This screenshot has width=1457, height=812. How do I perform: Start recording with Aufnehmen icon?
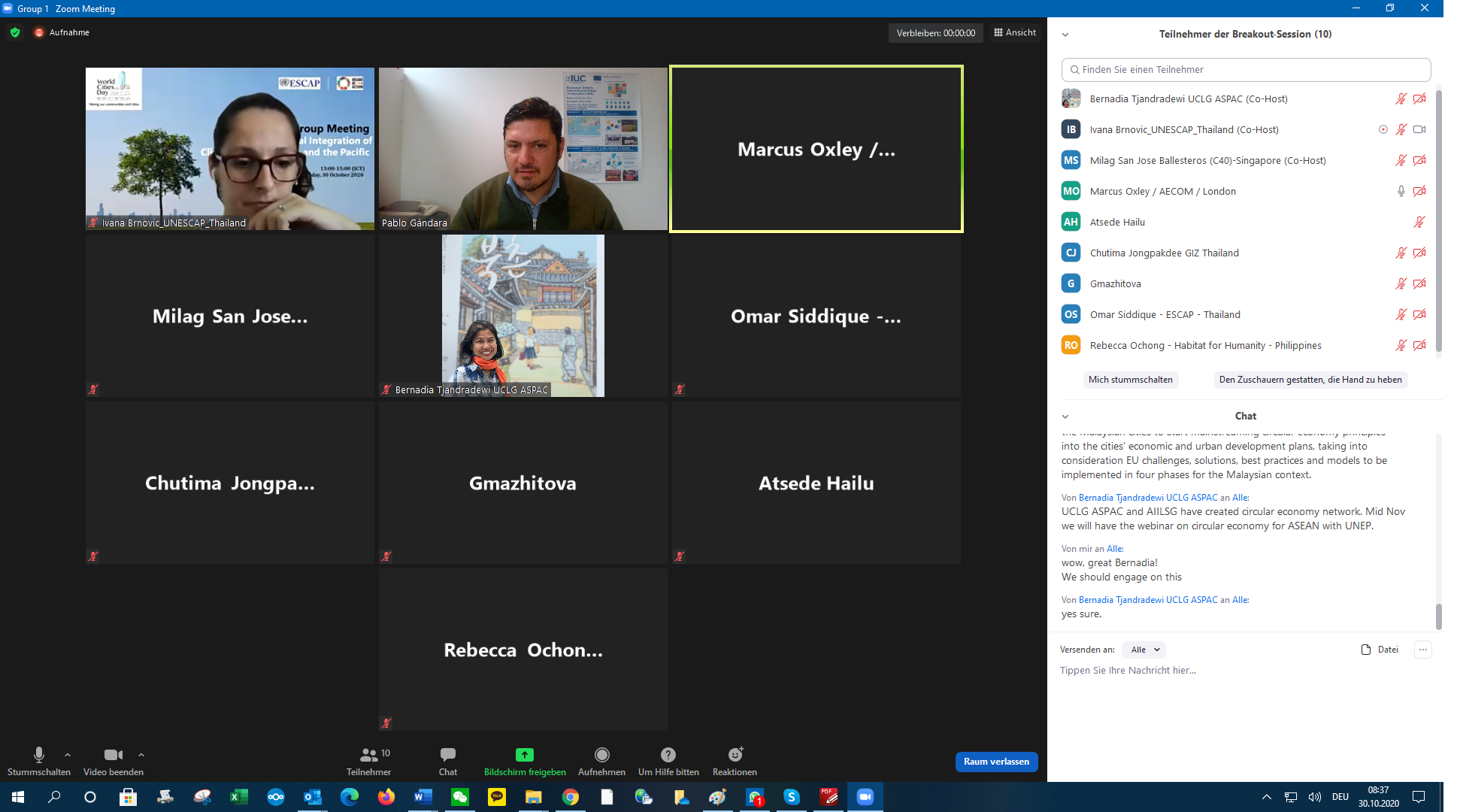tap(601, 754)
